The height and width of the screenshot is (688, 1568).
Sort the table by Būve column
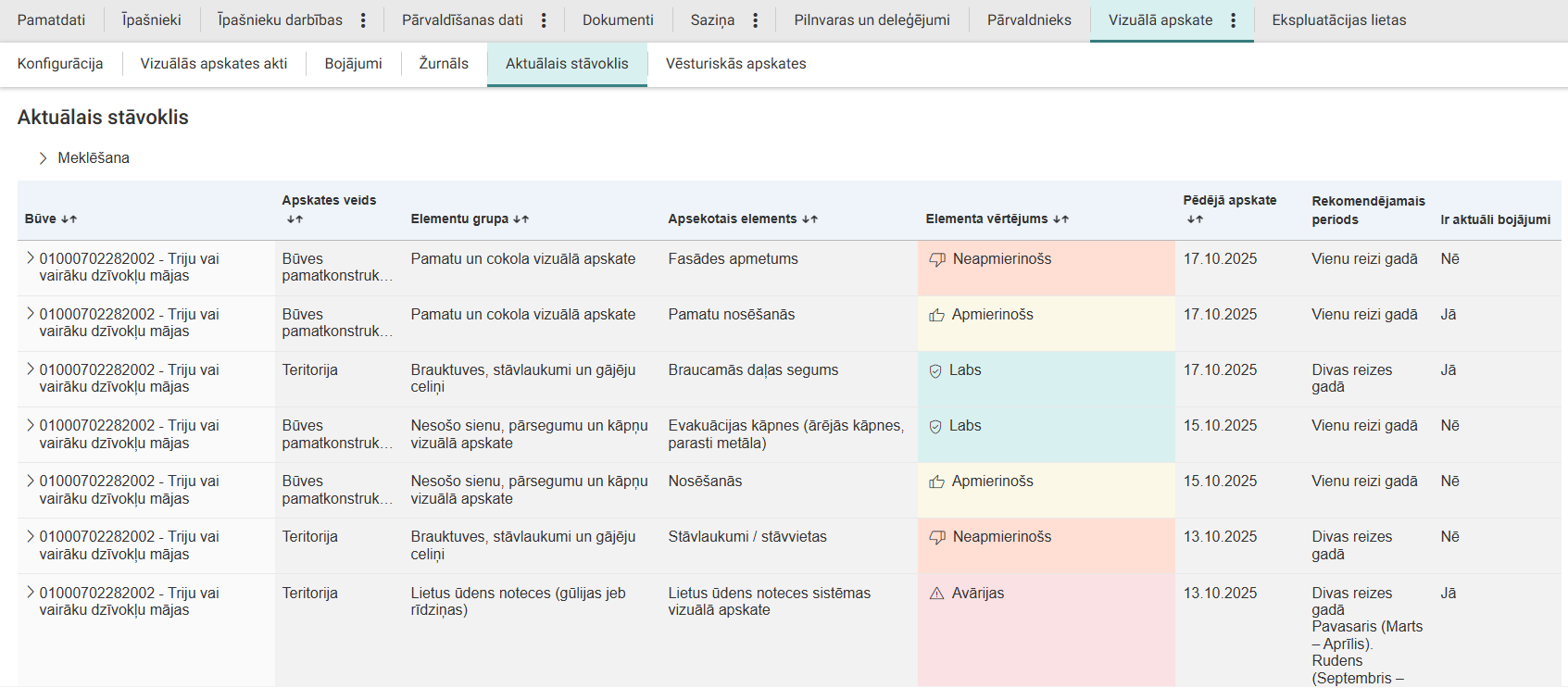pyautogui.click(x=69, y=219)
